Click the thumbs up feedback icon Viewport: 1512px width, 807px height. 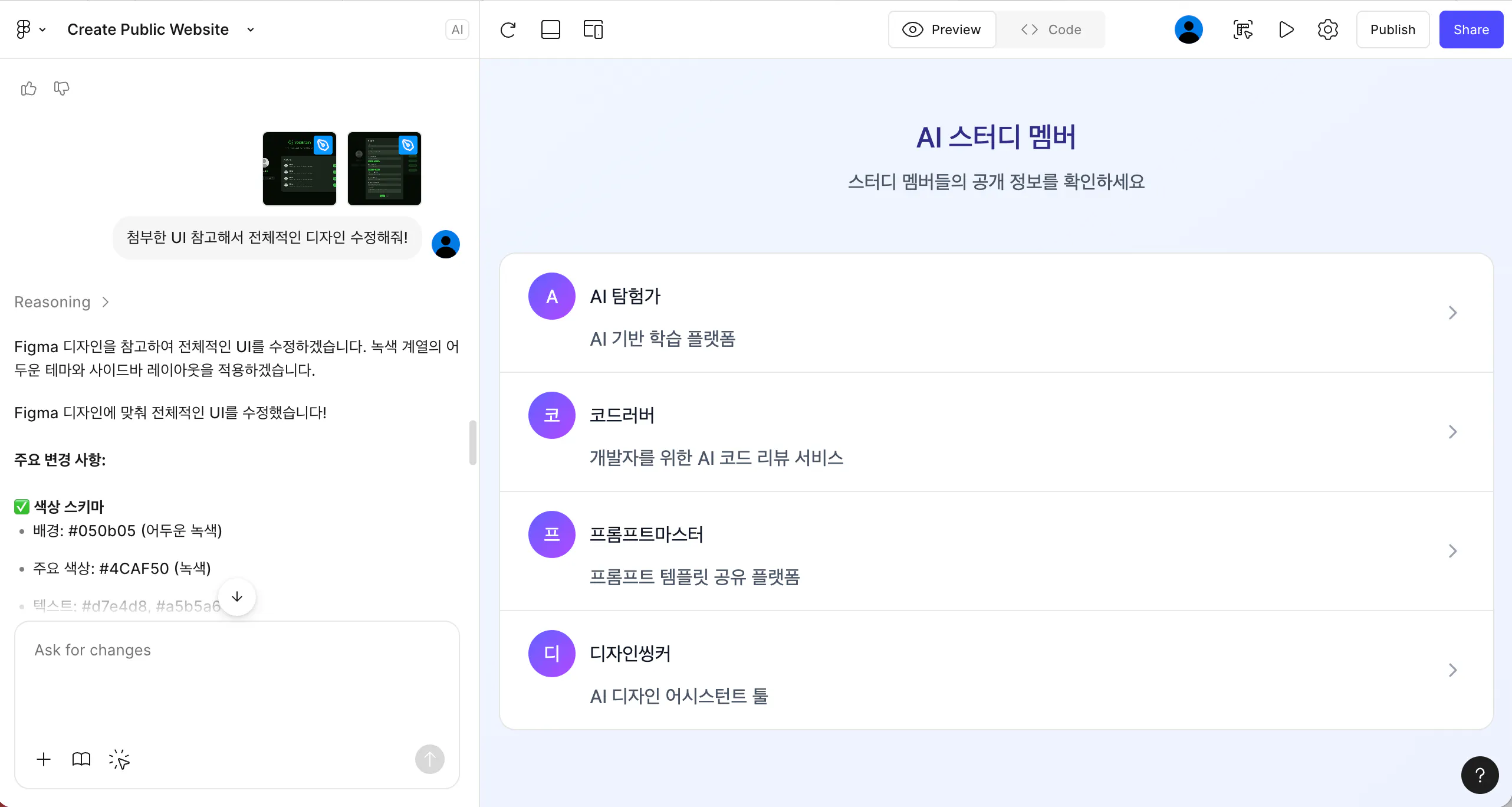(28, 88)
